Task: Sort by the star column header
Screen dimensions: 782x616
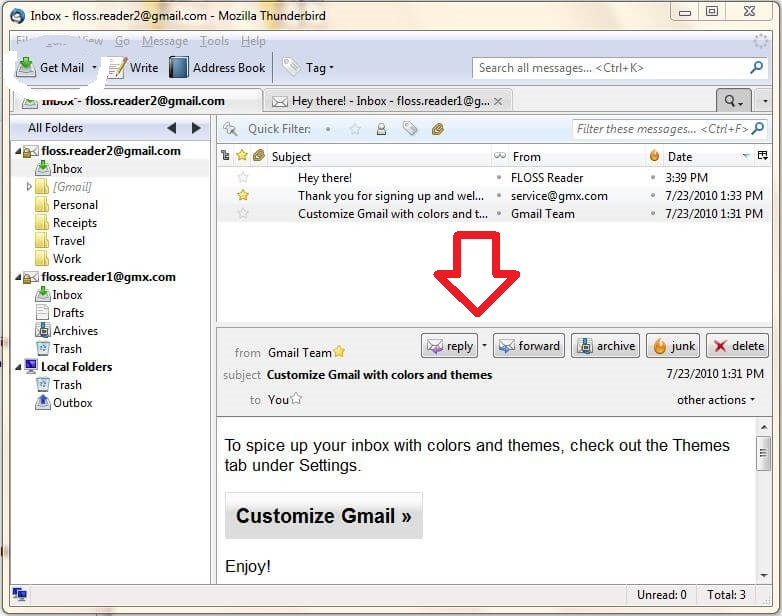Action: coord(242,156)
